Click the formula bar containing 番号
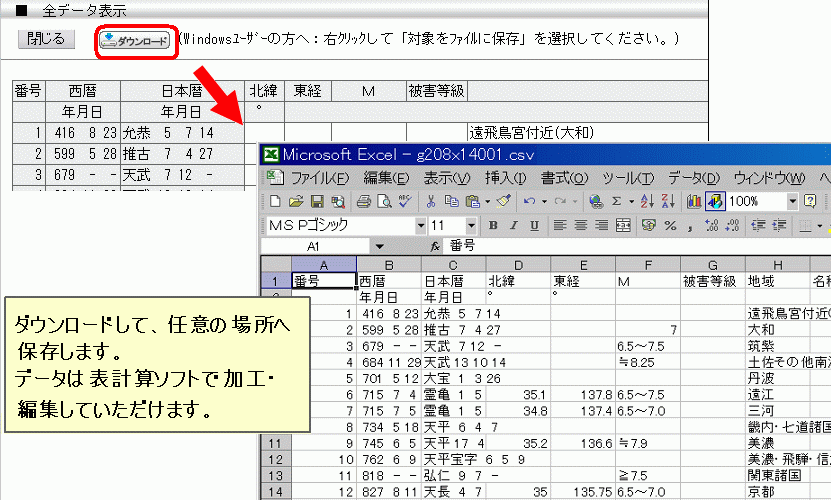 (636, 246)
